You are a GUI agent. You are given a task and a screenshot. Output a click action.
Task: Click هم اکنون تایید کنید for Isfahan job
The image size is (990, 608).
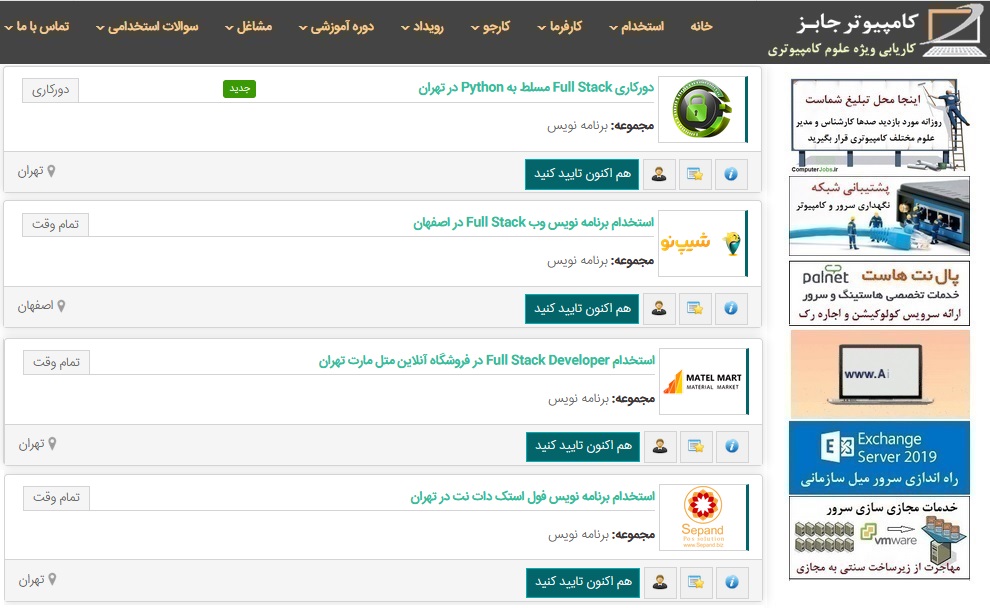(581, 309)
